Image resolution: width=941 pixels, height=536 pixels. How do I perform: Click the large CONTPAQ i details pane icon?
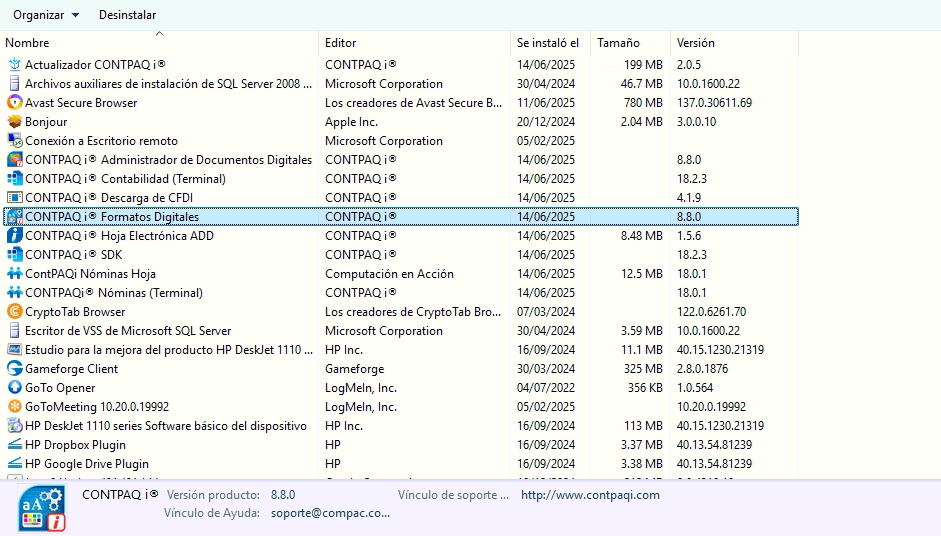pyautogui.click(x=43, y=508)
